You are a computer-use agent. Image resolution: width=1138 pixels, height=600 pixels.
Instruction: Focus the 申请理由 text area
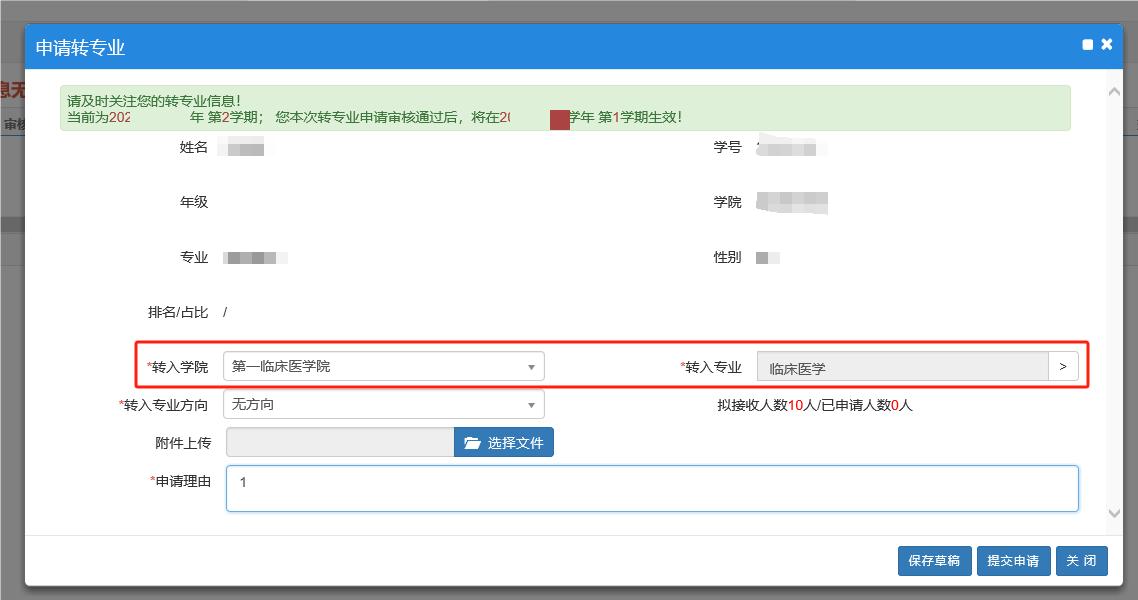652,488
